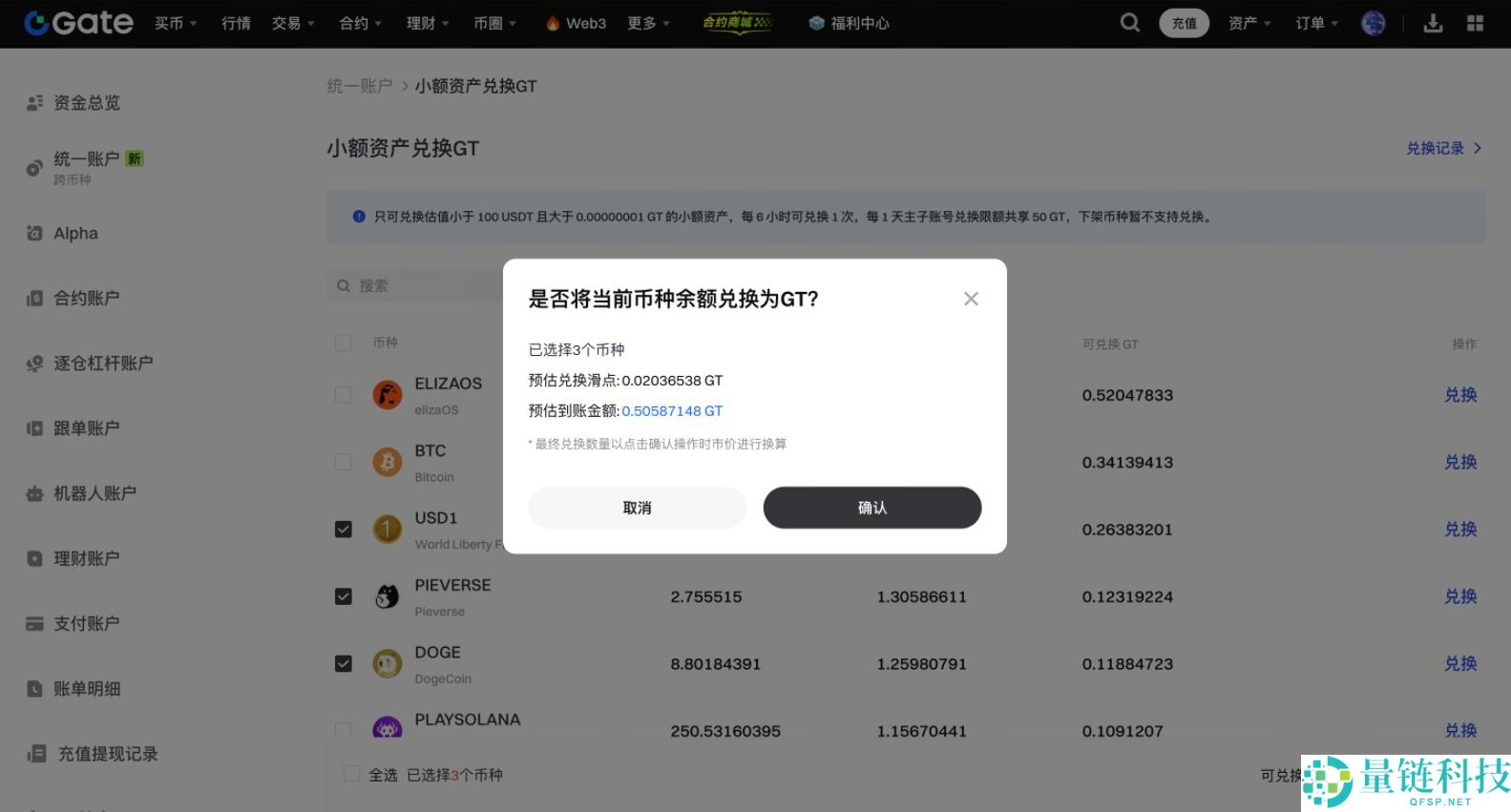Screen dimensions: 1511x812
Task: Click 确认 to confirm conversion
Action: click(x=872, y=508)
